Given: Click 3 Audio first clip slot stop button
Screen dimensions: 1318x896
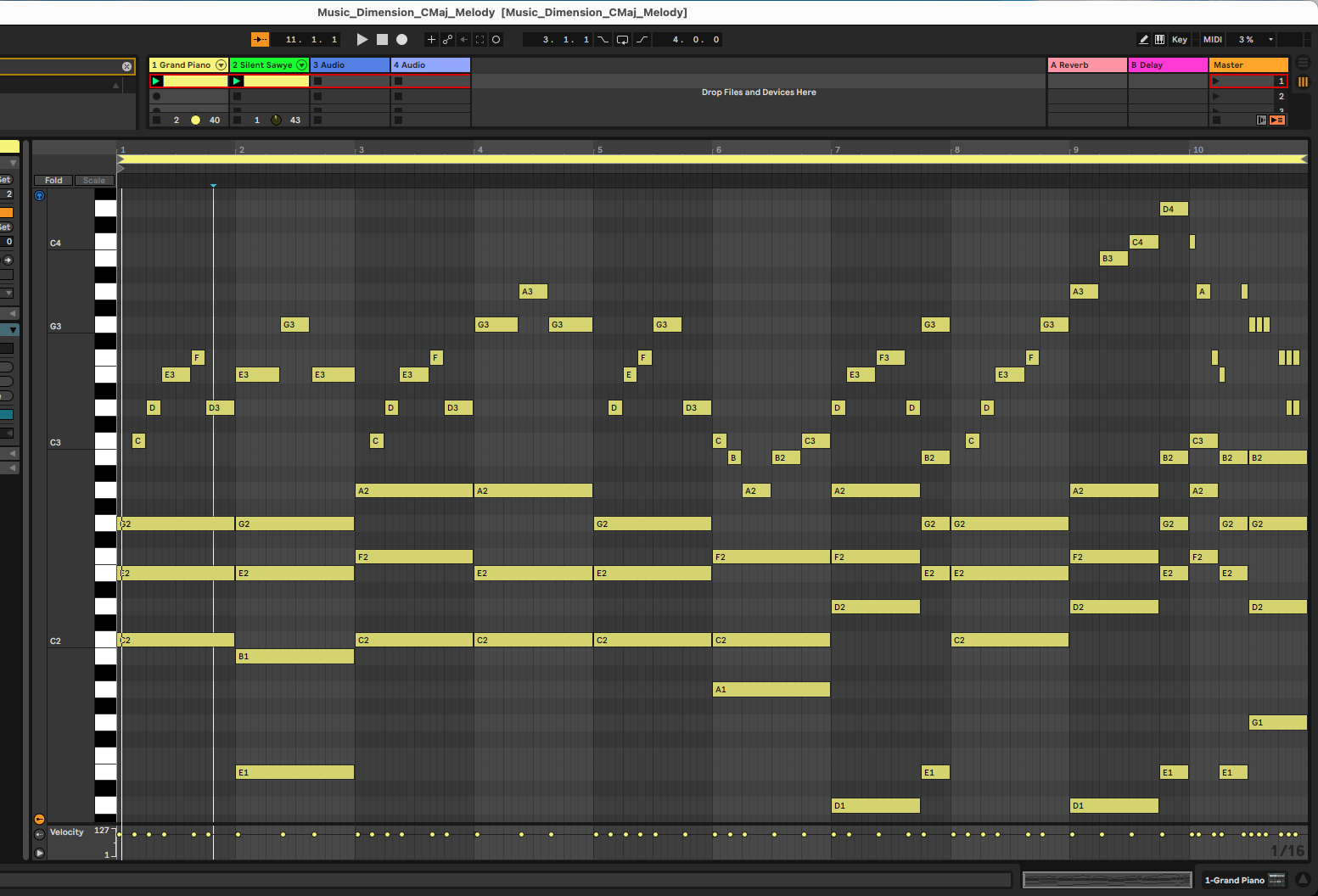Looking at the screenshot, I should click(x=318, y=81).
